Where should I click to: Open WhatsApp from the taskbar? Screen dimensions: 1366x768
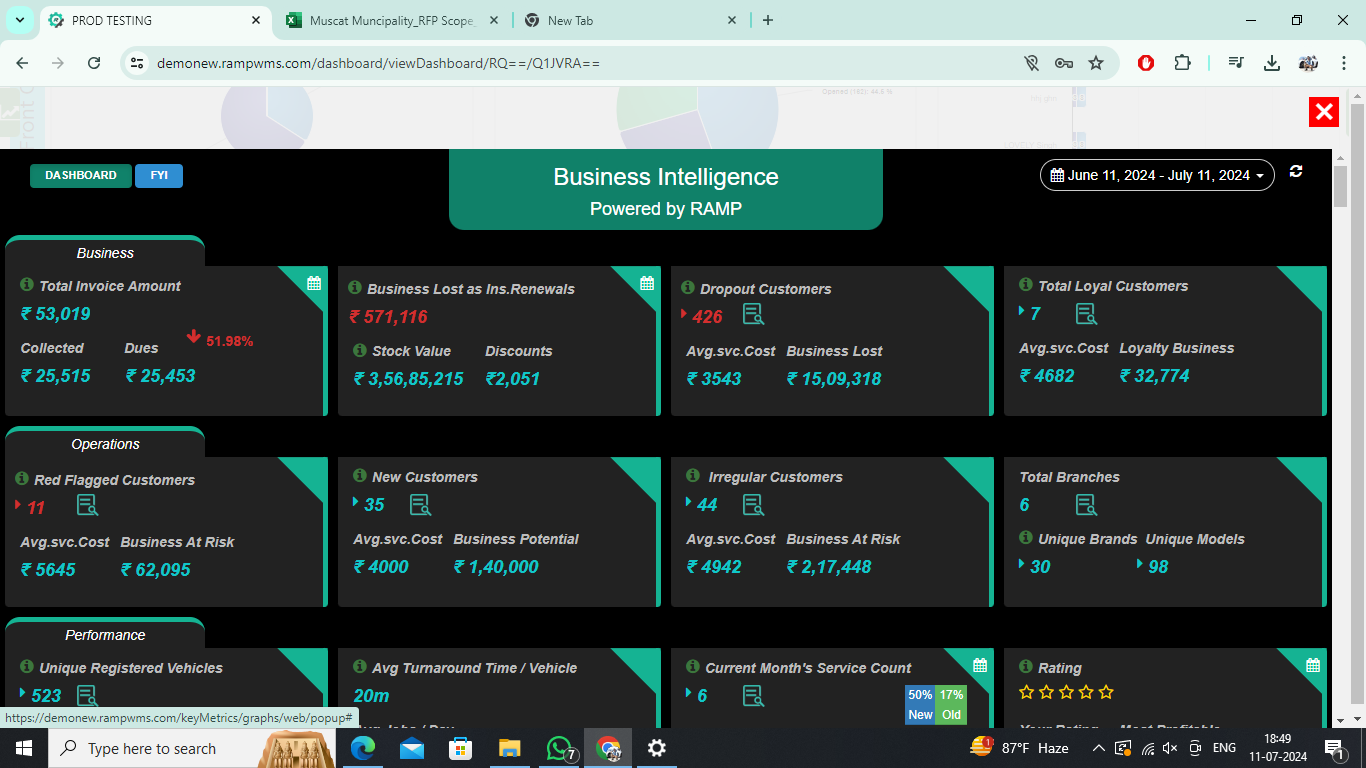pyautogui.click(x=558, y=748)
